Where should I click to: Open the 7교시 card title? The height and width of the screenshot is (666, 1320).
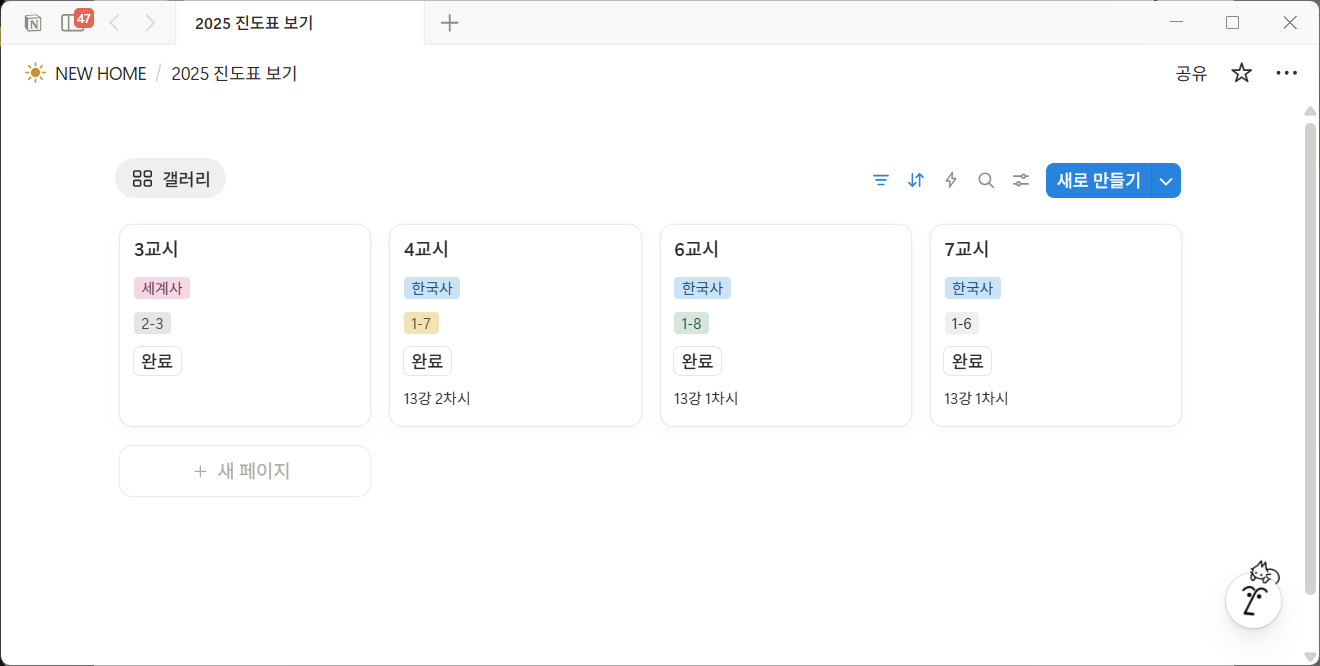tap(967, 250)
